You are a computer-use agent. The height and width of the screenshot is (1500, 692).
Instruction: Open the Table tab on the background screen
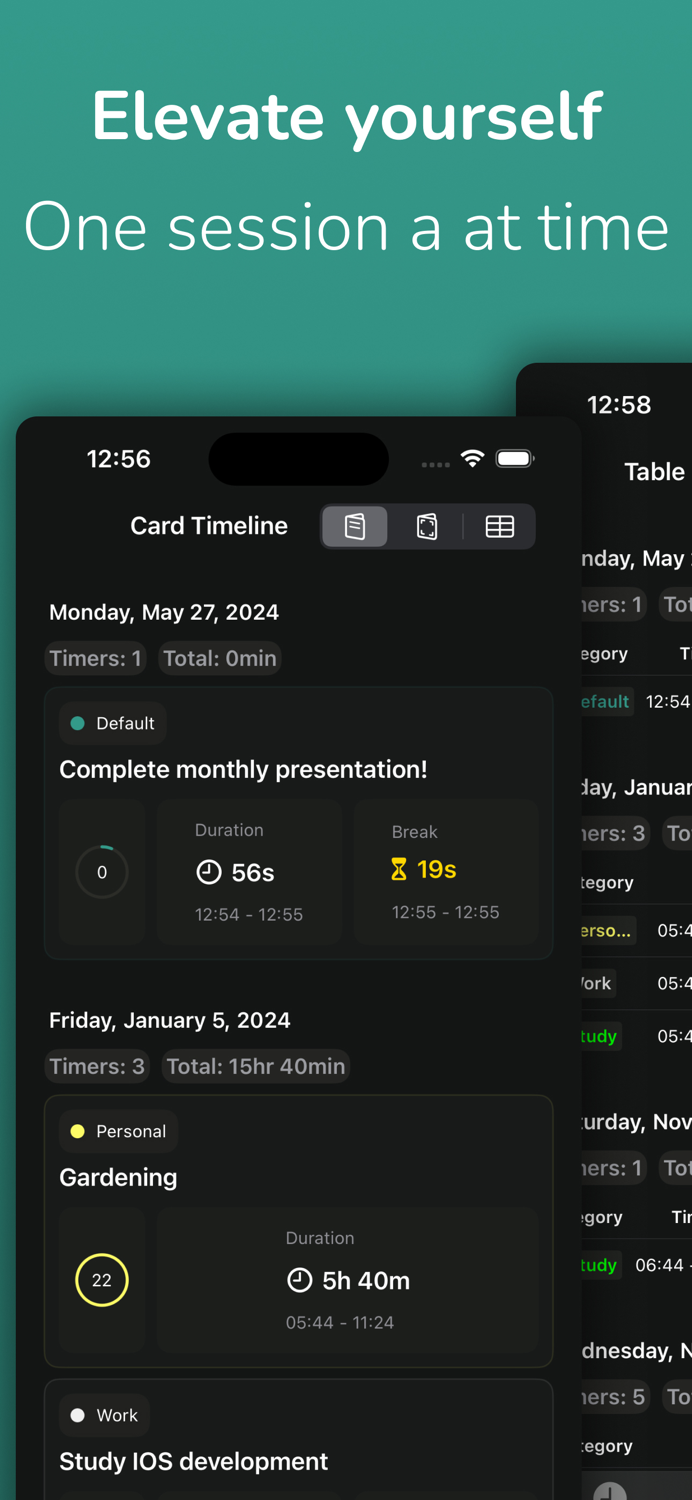tap(655, 471)
